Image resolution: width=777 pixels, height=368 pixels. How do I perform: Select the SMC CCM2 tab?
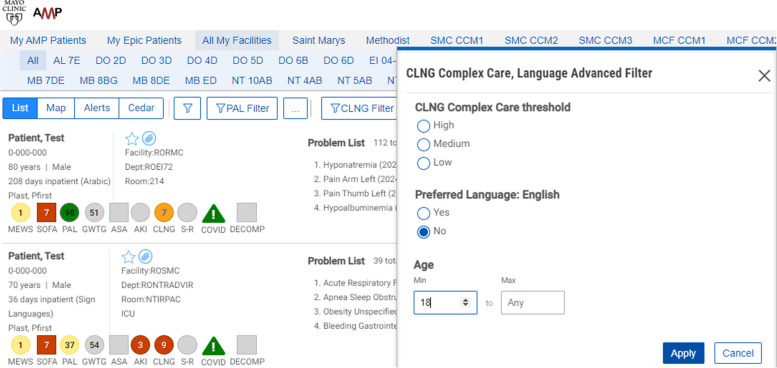click(x=531, y=41)
